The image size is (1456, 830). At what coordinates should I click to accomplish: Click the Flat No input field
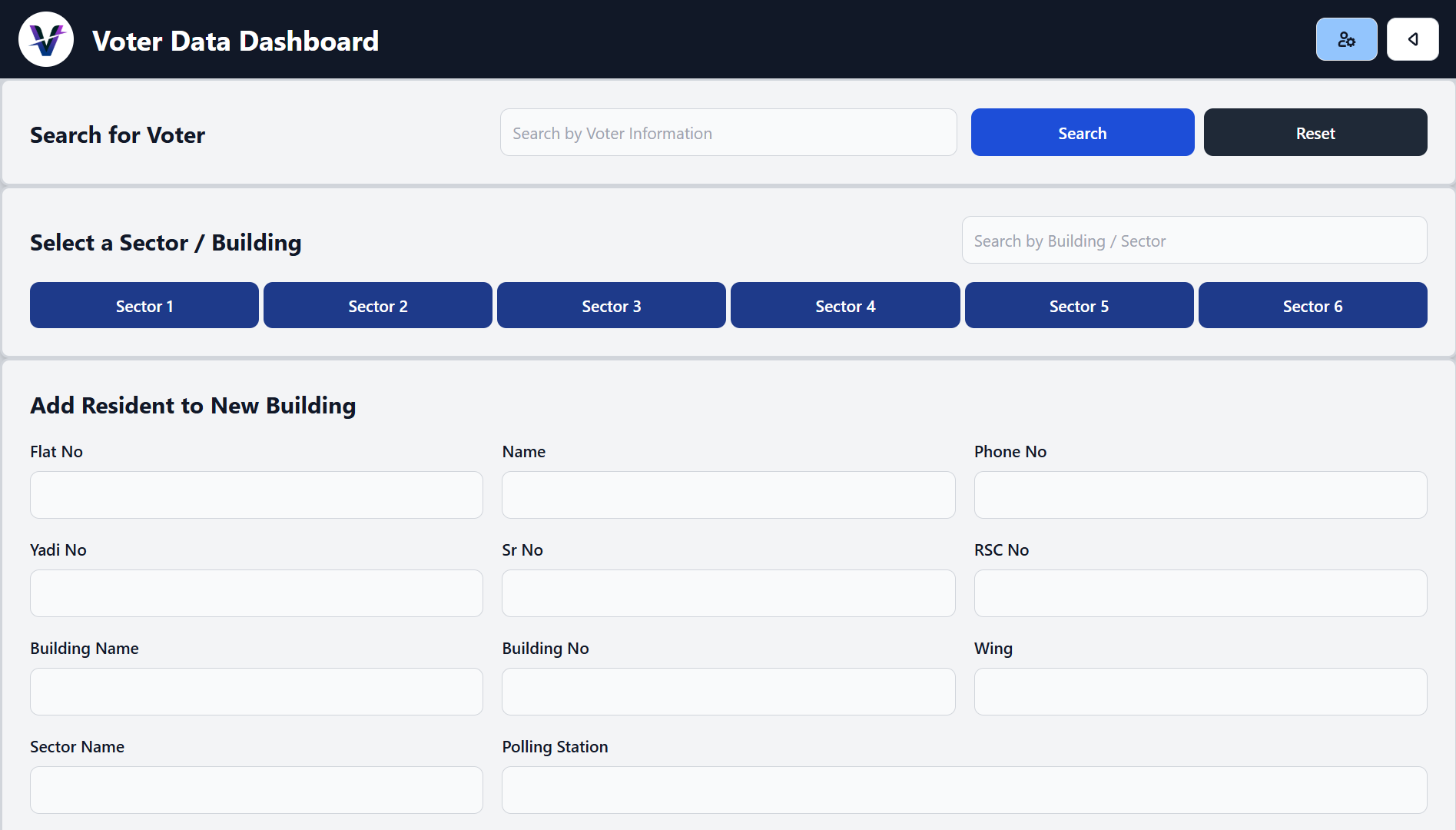tap(256, 495)
